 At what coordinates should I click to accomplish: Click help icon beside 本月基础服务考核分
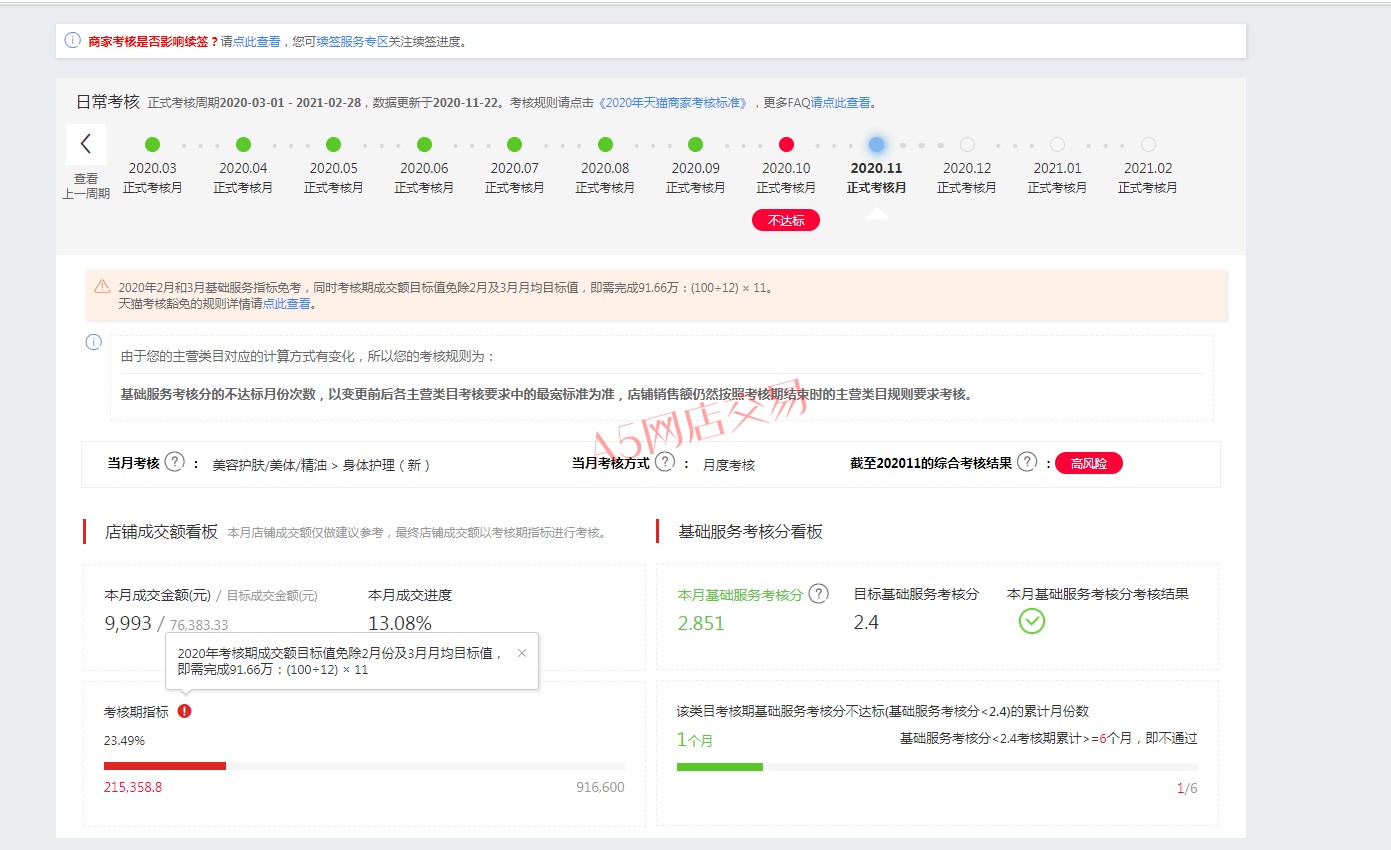[818, 594]
